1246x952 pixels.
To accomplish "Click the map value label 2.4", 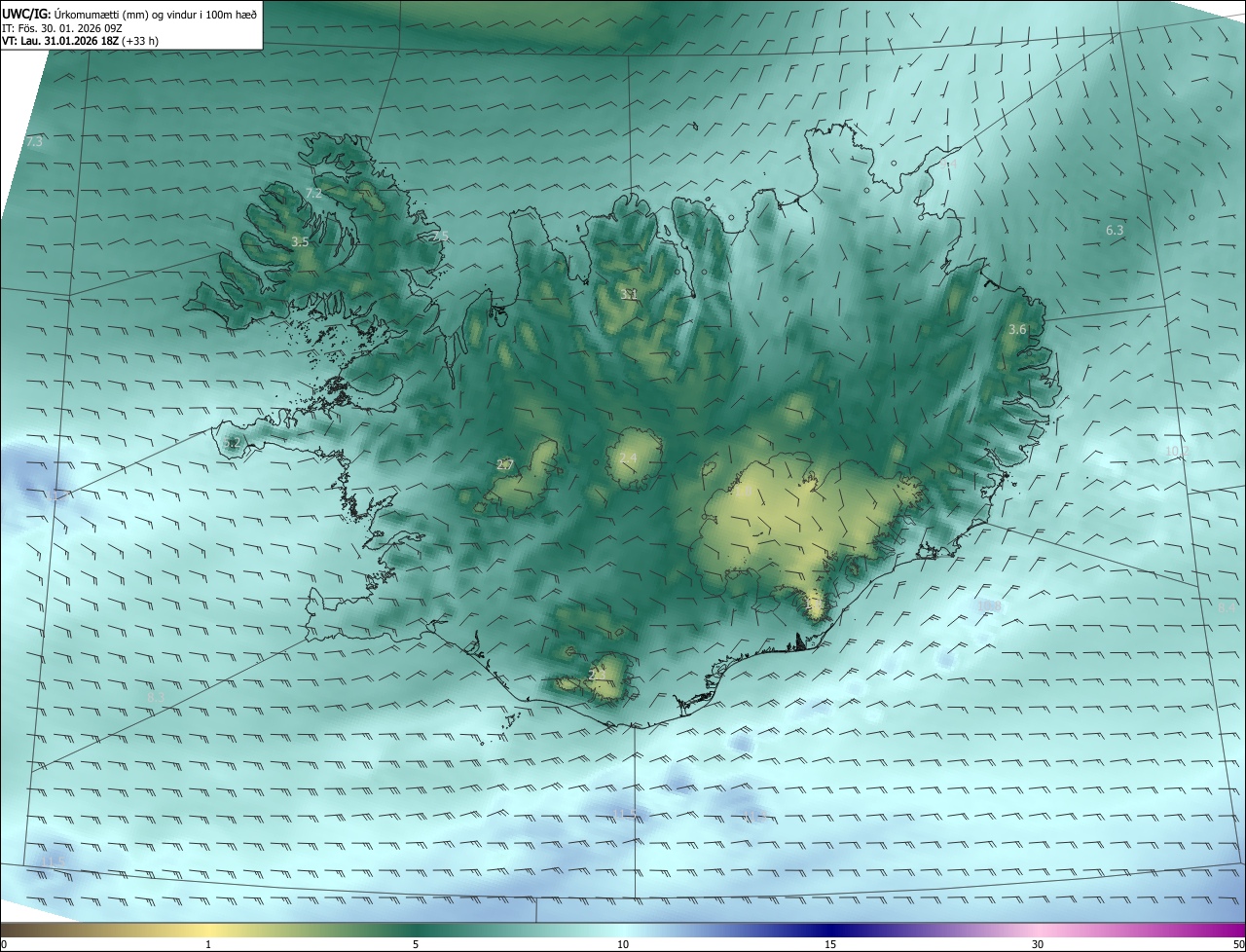I will (x=628, y=458).
